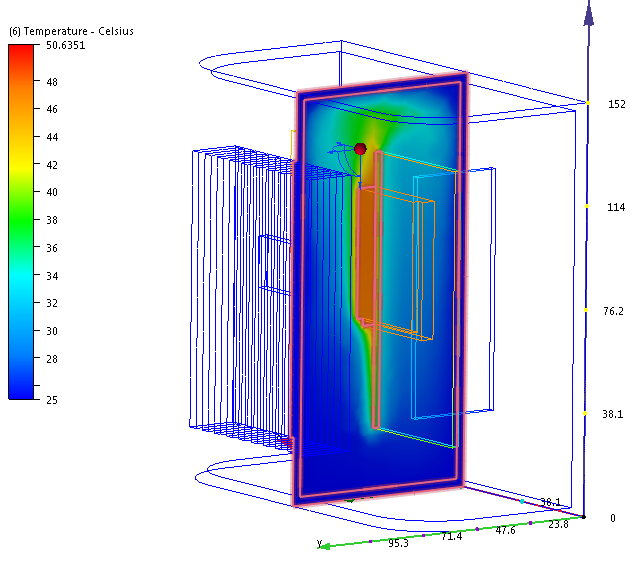Click the legend label 32
The width and height of the screenshot is (635, 577).
[52, 303]
